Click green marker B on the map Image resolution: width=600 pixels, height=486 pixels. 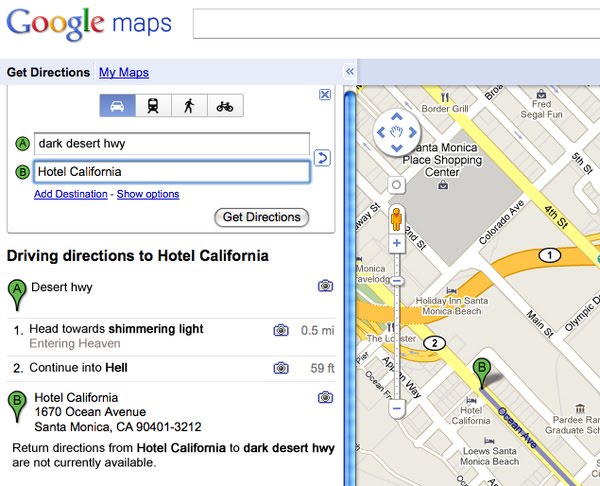pyautogui.click(x=482, y=371)
